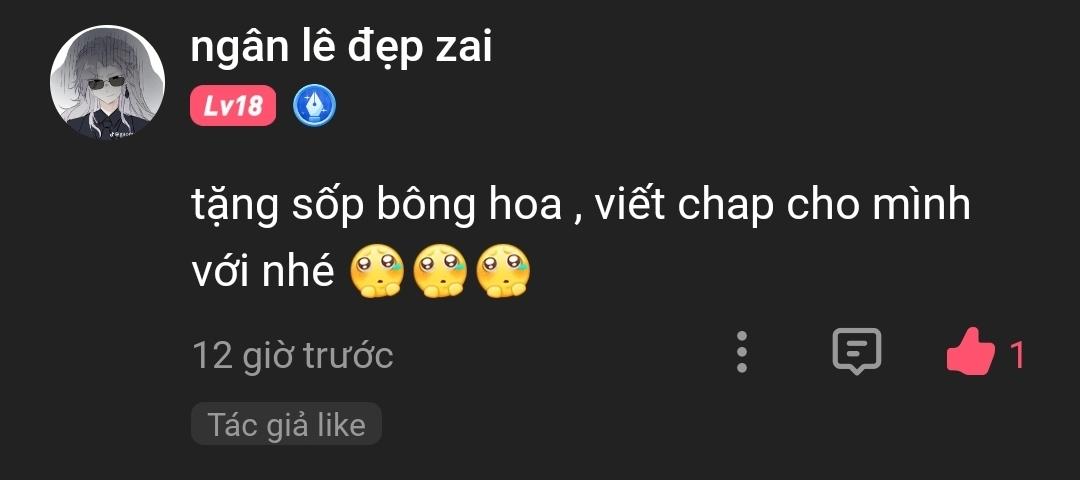Click the first pleading emoji
The image size is (1080, 480).
[x=377, y=271]
